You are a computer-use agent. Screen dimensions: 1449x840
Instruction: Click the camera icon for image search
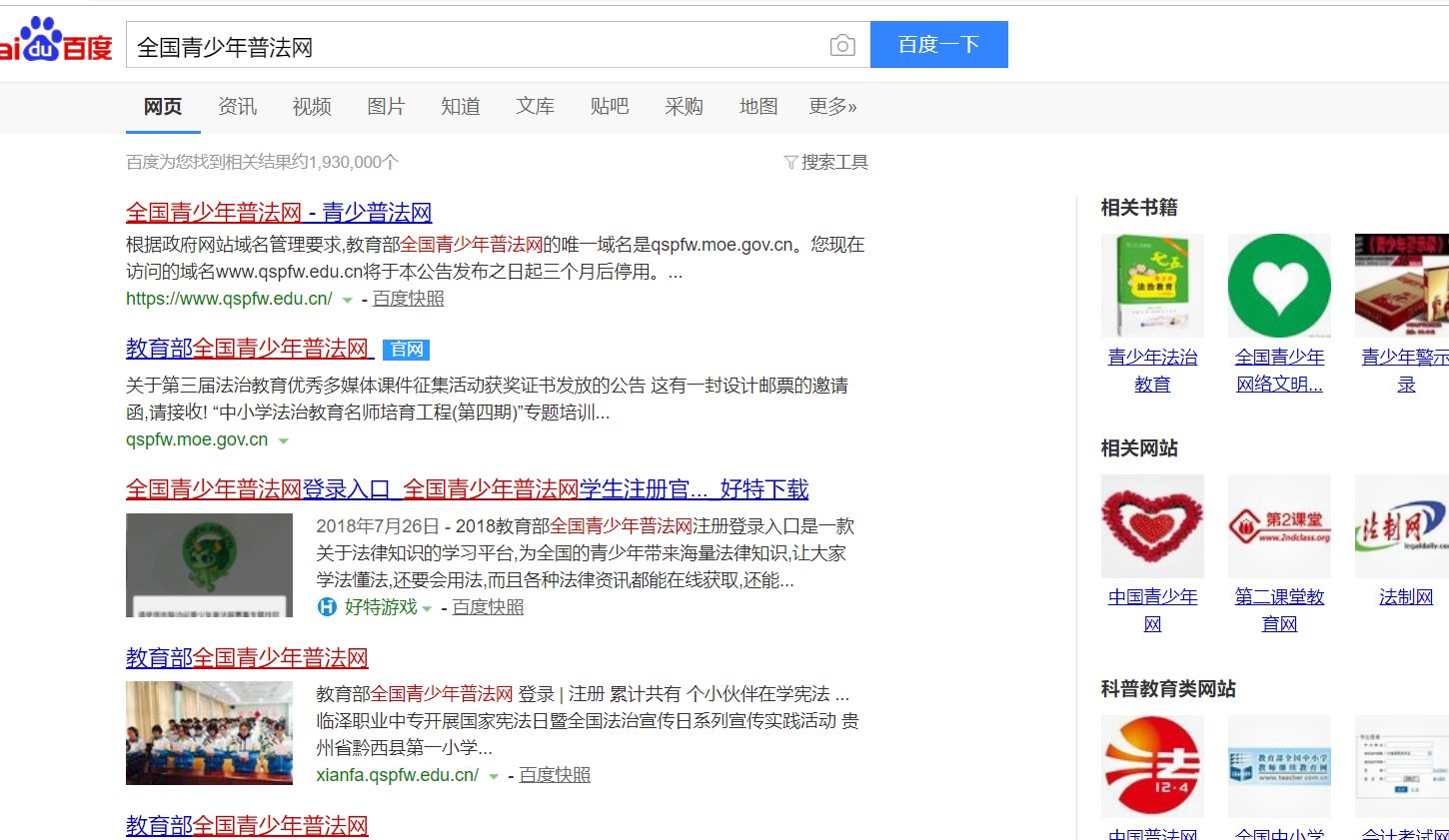point(844,44)
